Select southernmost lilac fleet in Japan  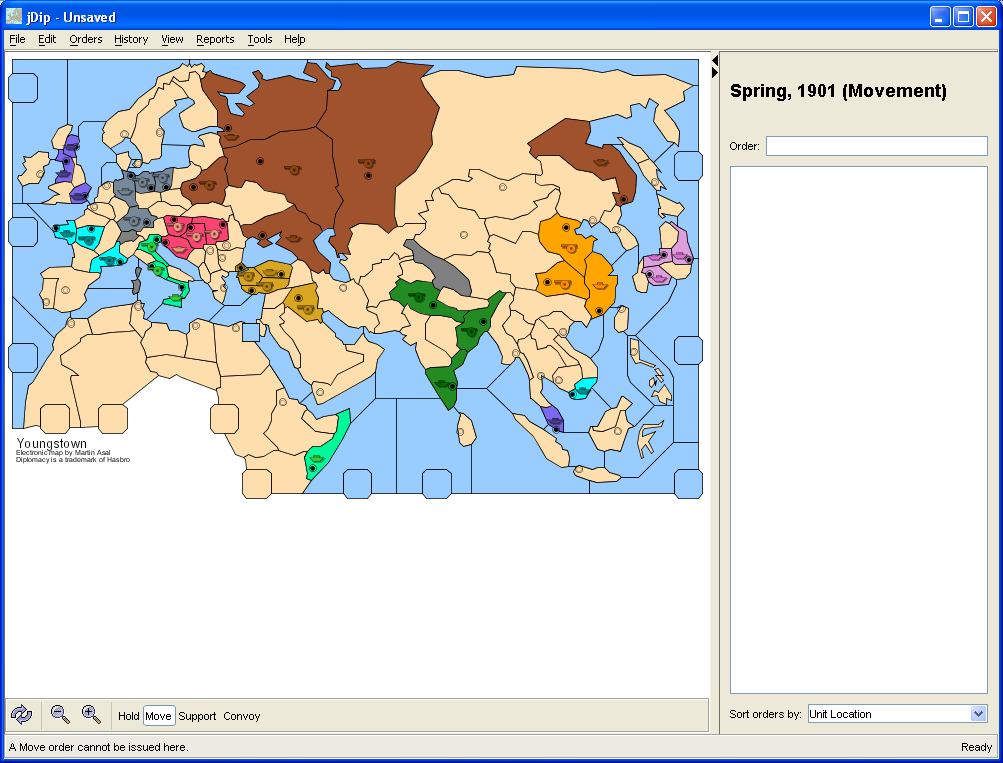pyautogui.click(x=658, y=278)
